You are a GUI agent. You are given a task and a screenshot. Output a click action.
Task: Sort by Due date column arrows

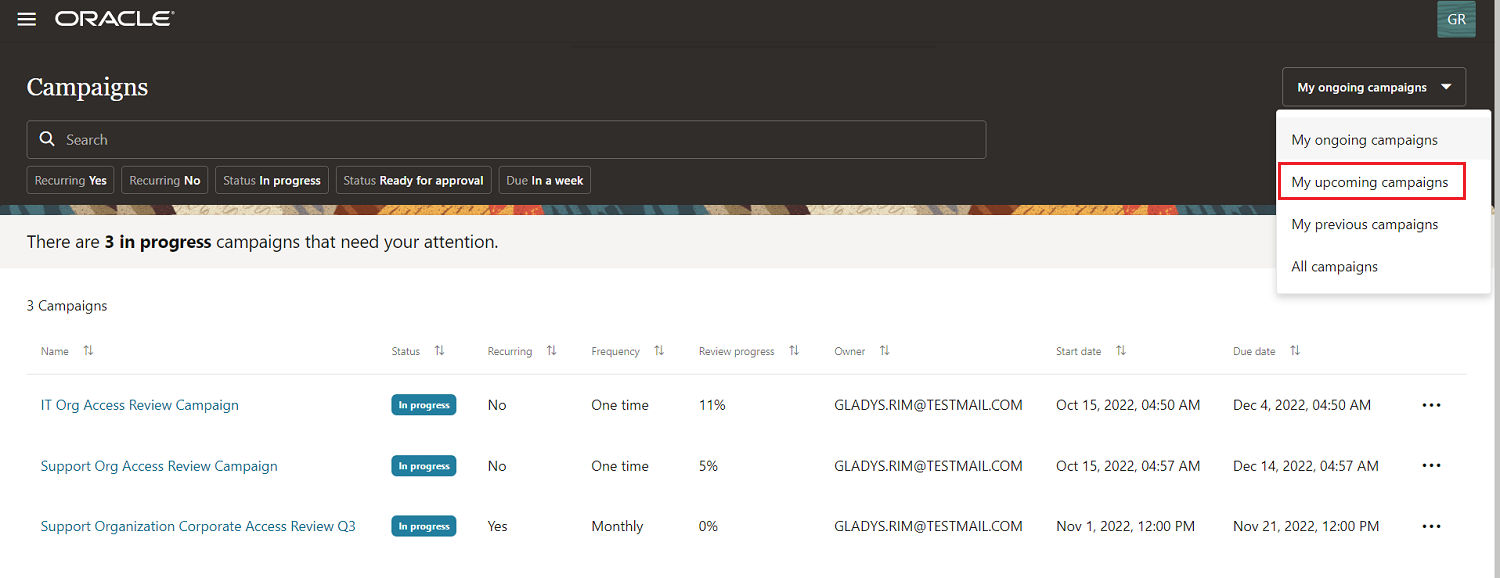[1295, 351]
